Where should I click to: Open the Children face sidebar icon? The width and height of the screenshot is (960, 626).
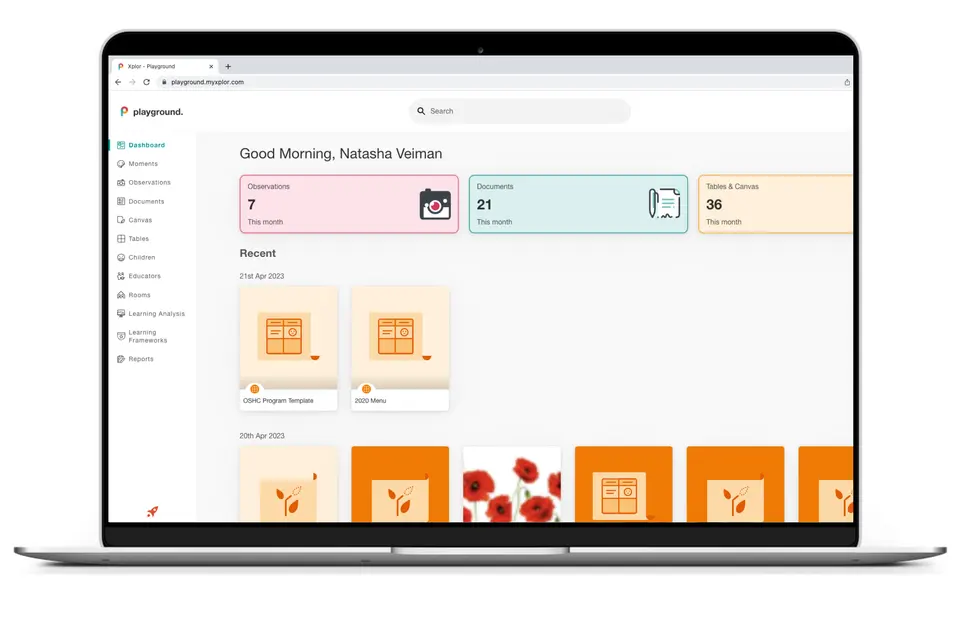pos(121,257)
